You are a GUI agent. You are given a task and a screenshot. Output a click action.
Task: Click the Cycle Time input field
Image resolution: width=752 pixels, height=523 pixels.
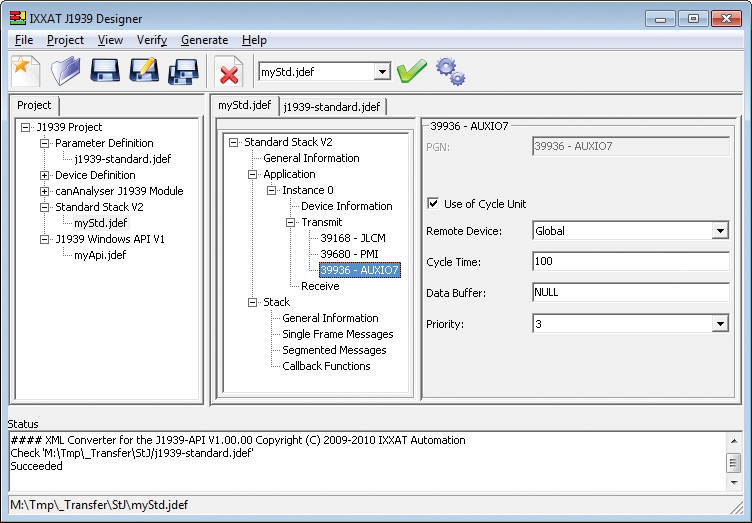coord(630,262)
